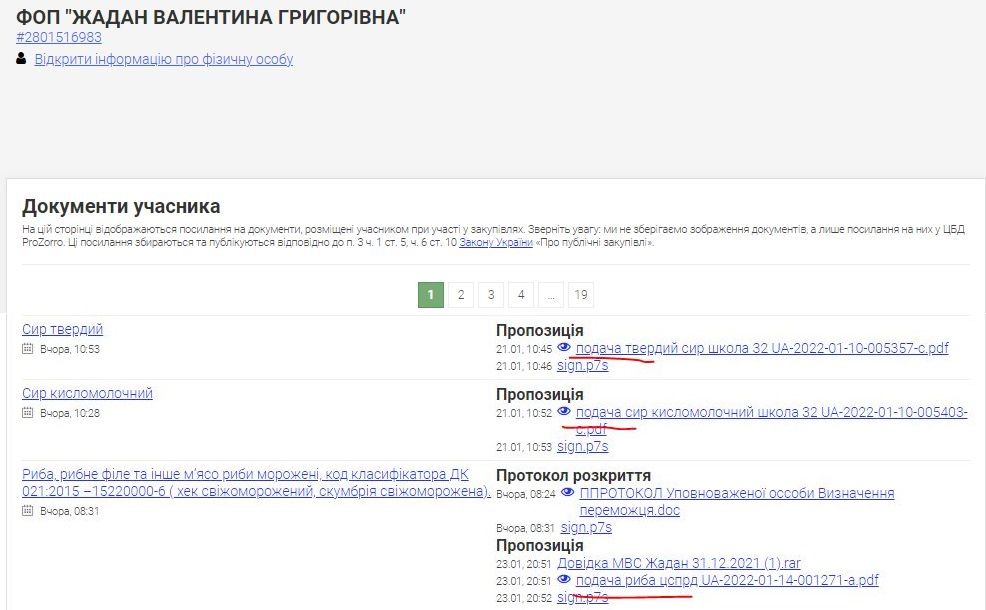Open the "Сир кисломолочний" procurement
986x610 pixels.
[87, 392]
